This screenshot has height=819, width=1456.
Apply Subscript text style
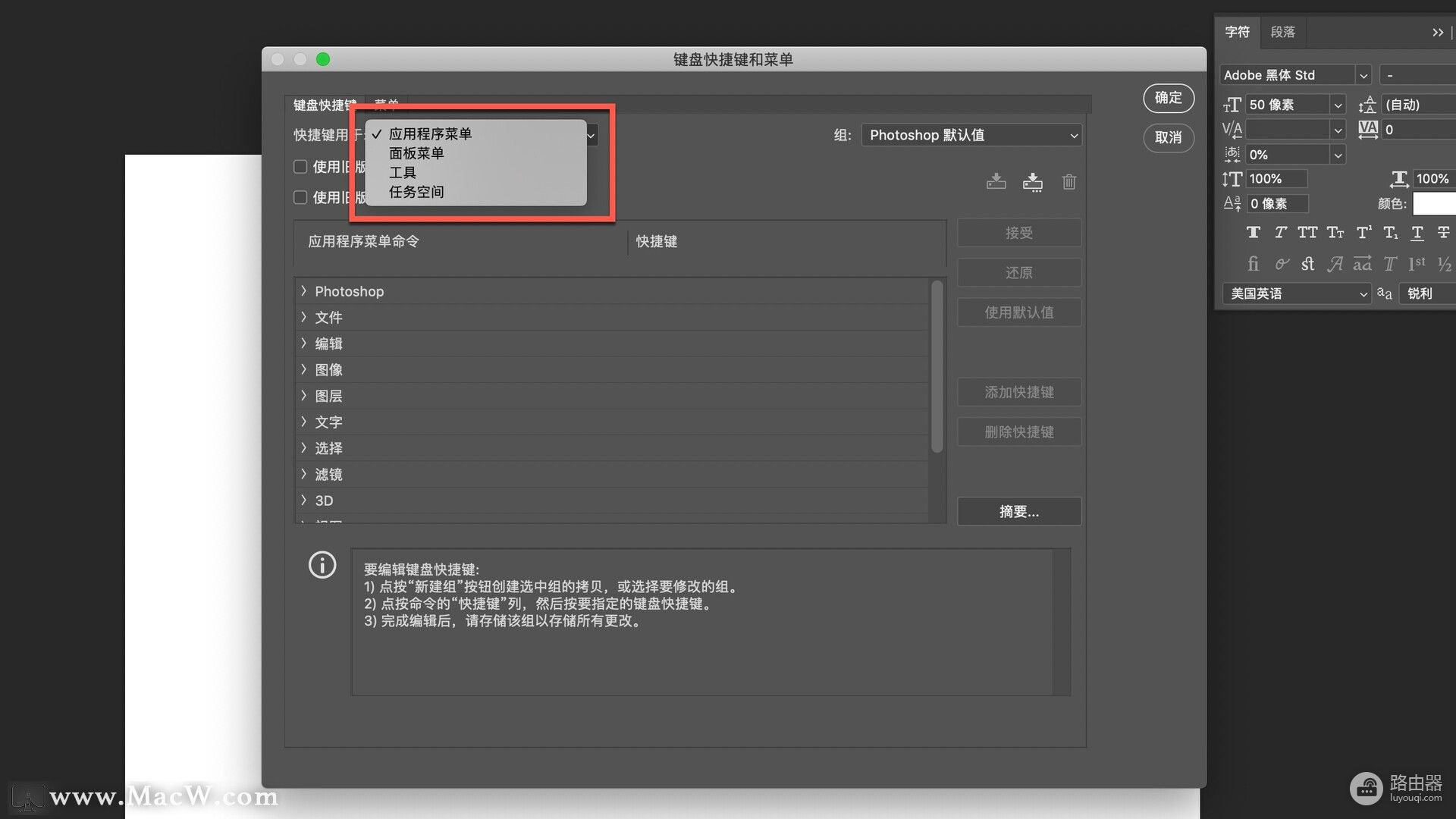tap(1390, 233)
